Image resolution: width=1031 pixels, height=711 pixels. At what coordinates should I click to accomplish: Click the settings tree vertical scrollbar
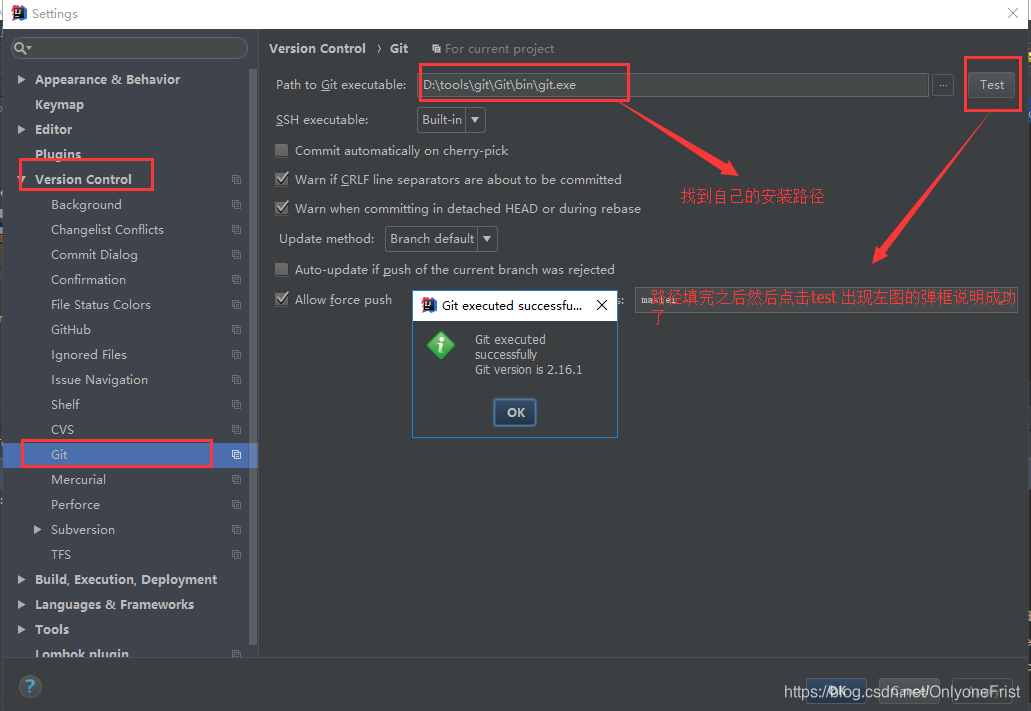pos(253,355)
